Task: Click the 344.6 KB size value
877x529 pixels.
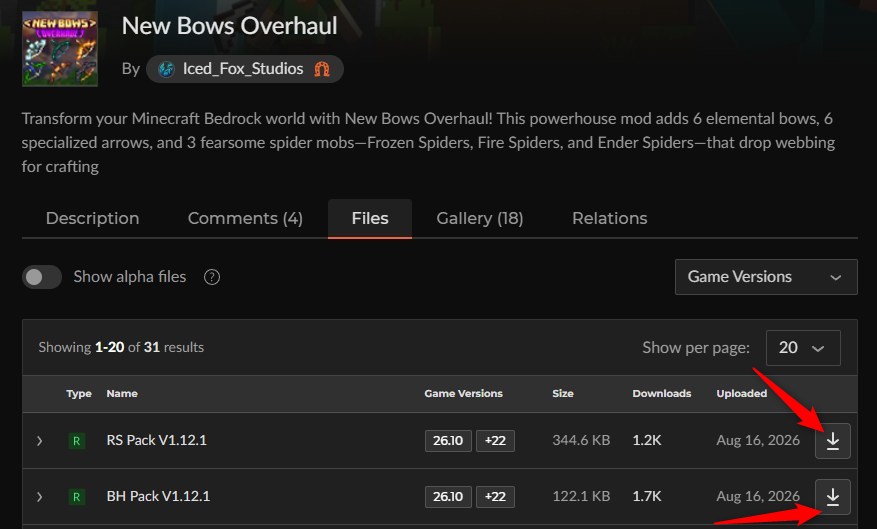Action: 581,441
